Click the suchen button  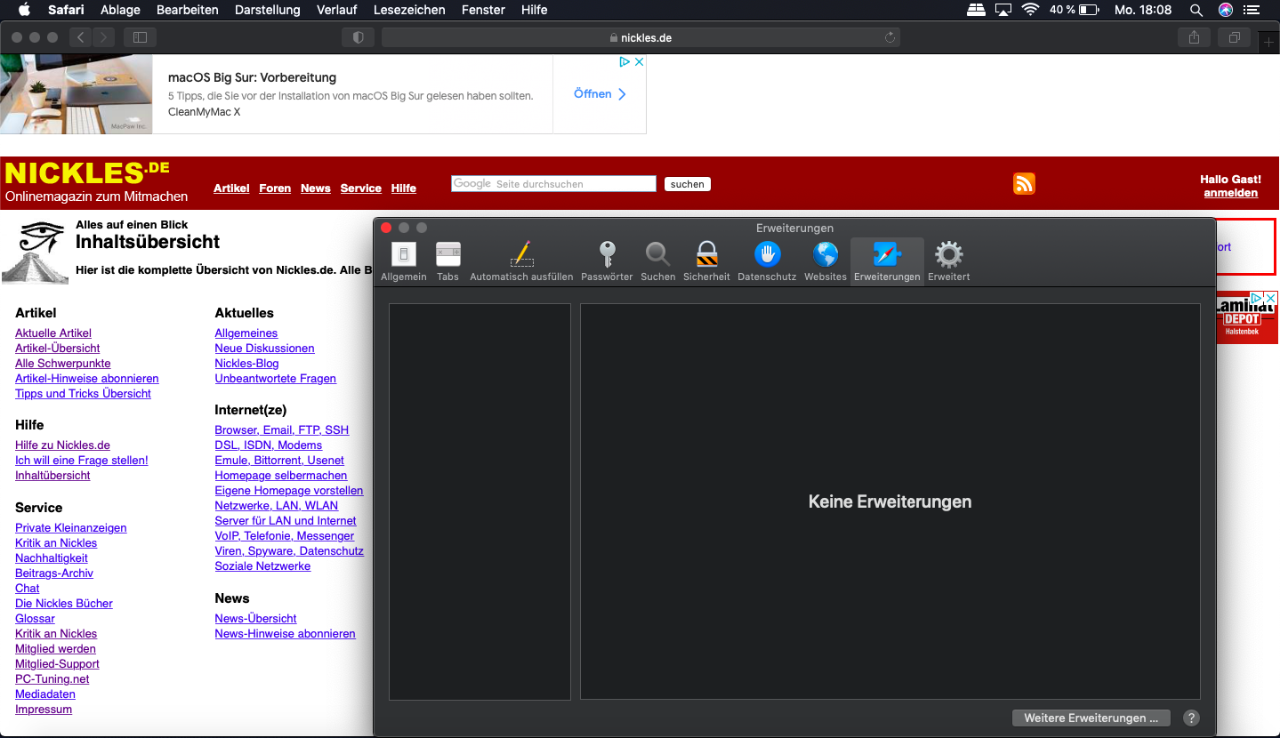687,184
